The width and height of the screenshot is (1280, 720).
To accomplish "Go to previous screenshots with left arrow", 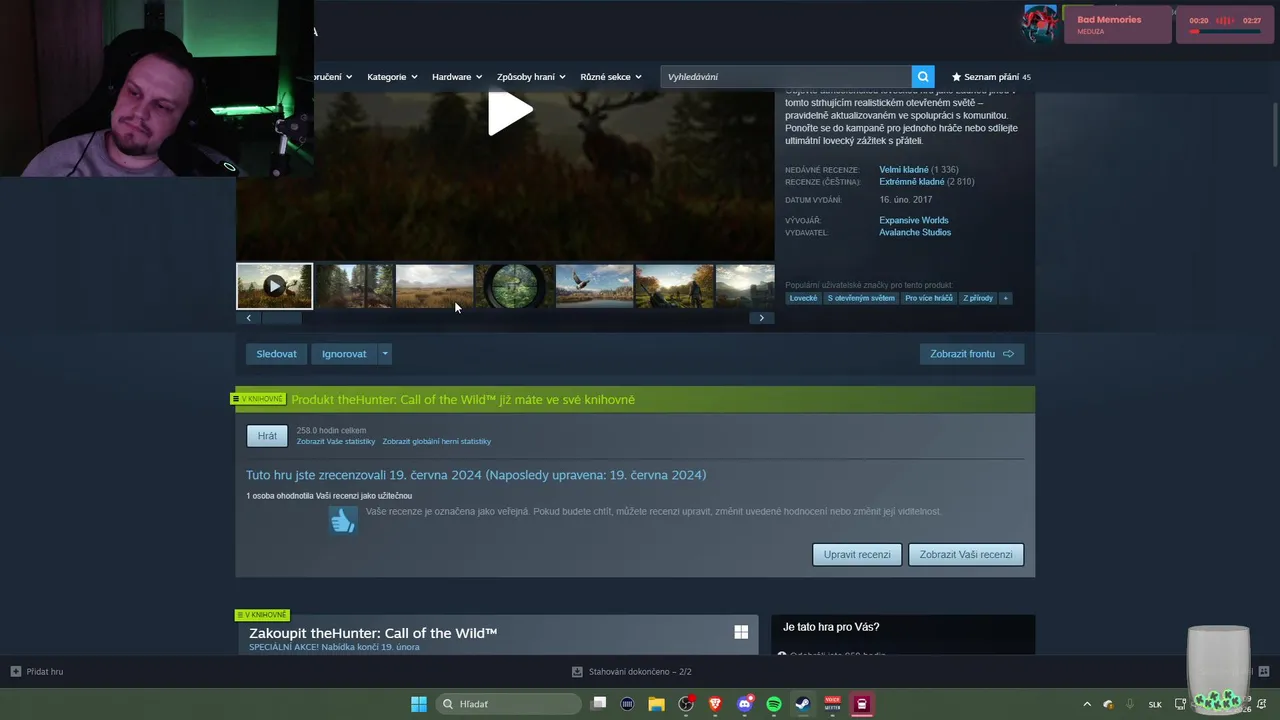I will (248, 318).
